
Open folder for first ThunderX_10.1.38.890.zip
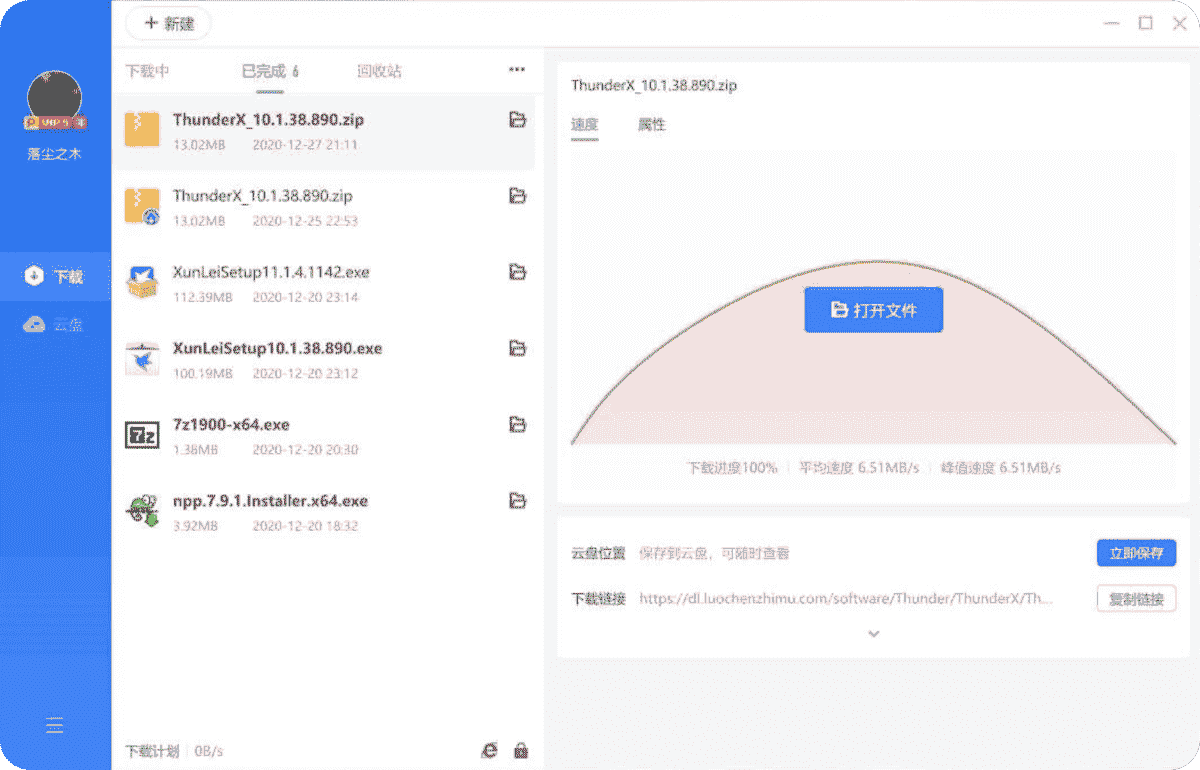(x=517, y=120)
